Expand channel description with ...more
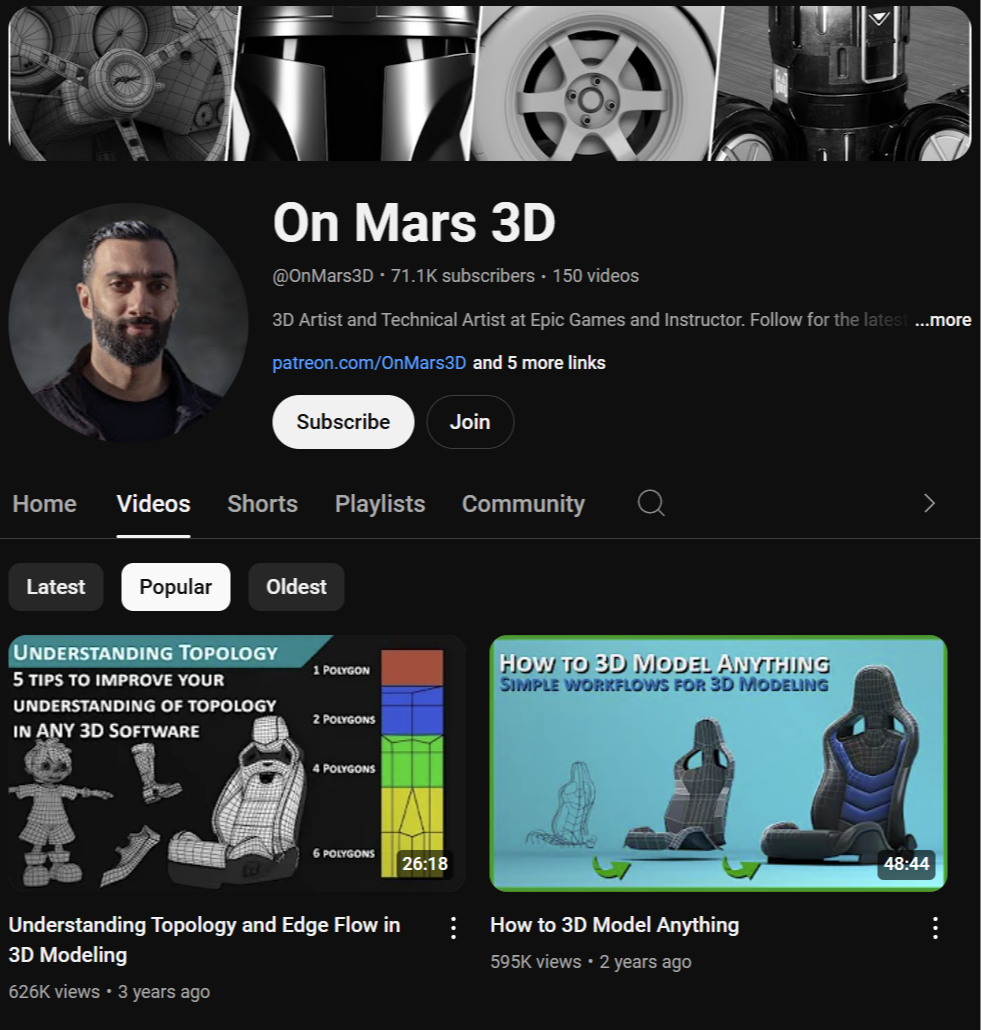Screen dimensions: 981x1030 [943, 320]
